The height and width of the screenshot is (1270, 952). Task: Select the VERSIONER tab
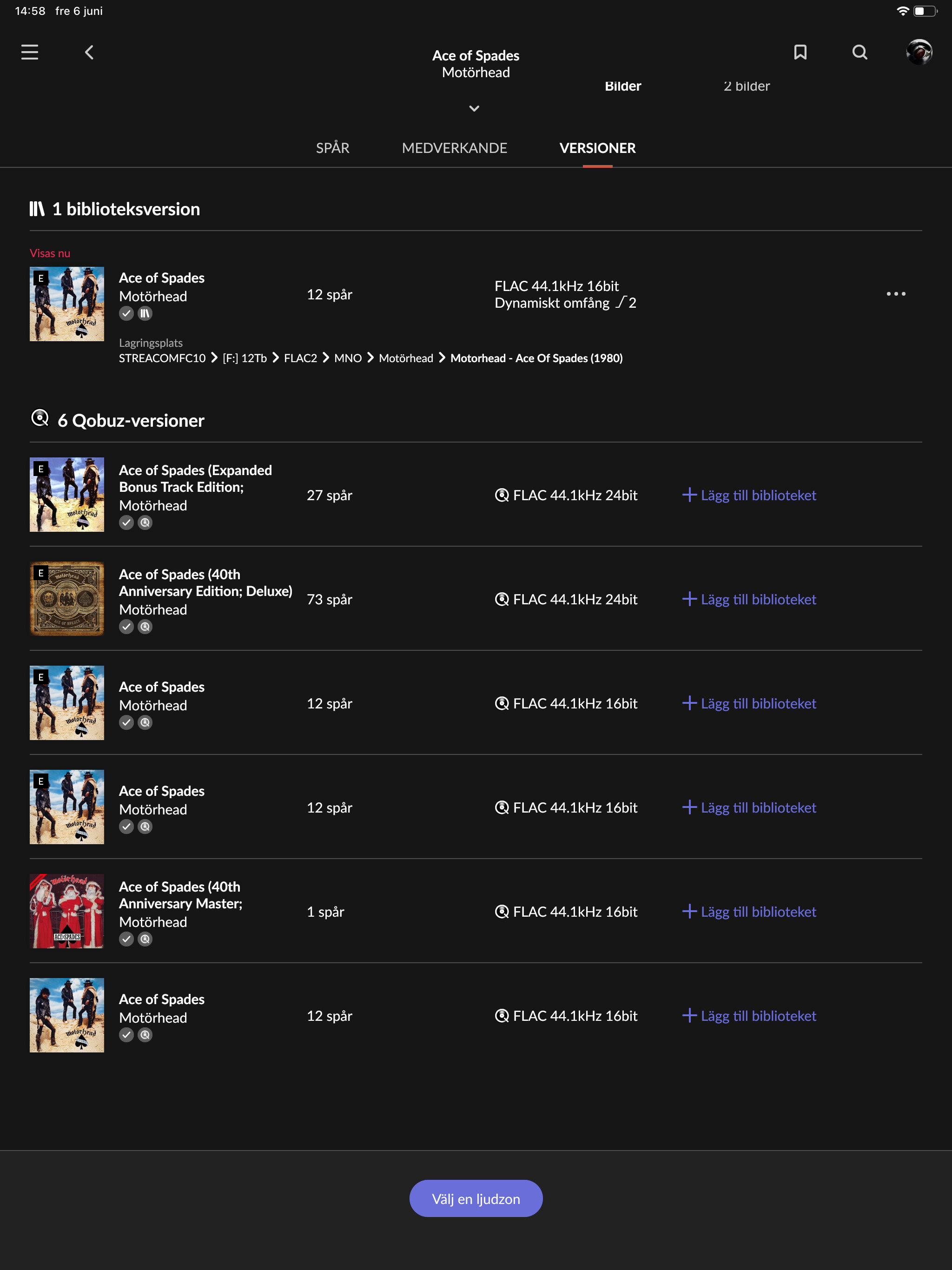[598, 148]
